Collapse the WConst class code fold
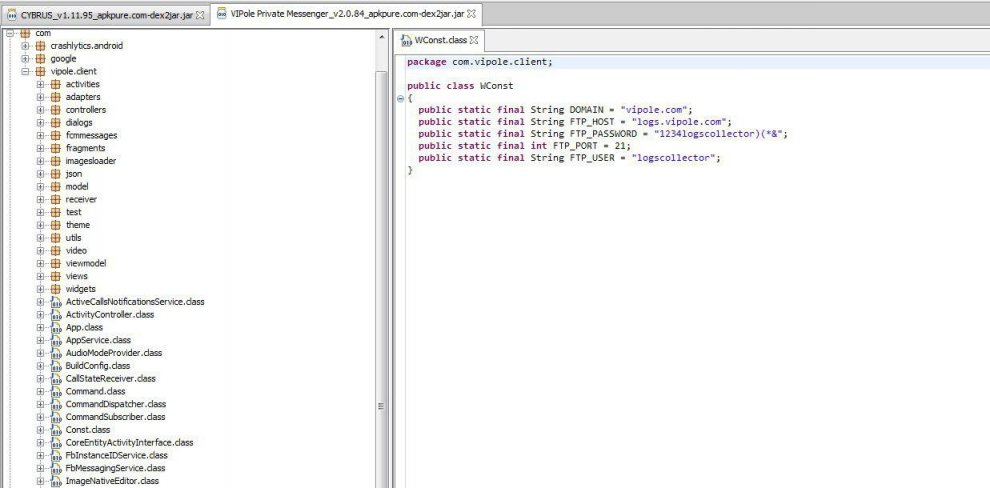The image size is (990, 488). 400,98
